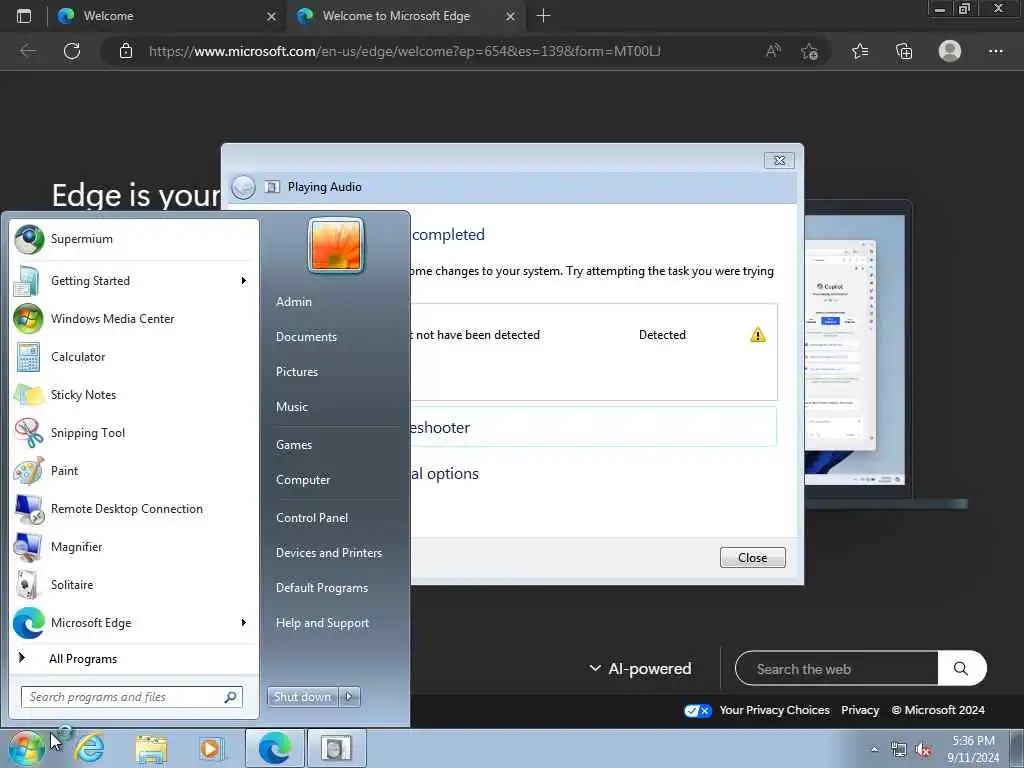Close the Welcome to Microsoft Edge tab
The image size is (1024, 768).
point(511,16)
